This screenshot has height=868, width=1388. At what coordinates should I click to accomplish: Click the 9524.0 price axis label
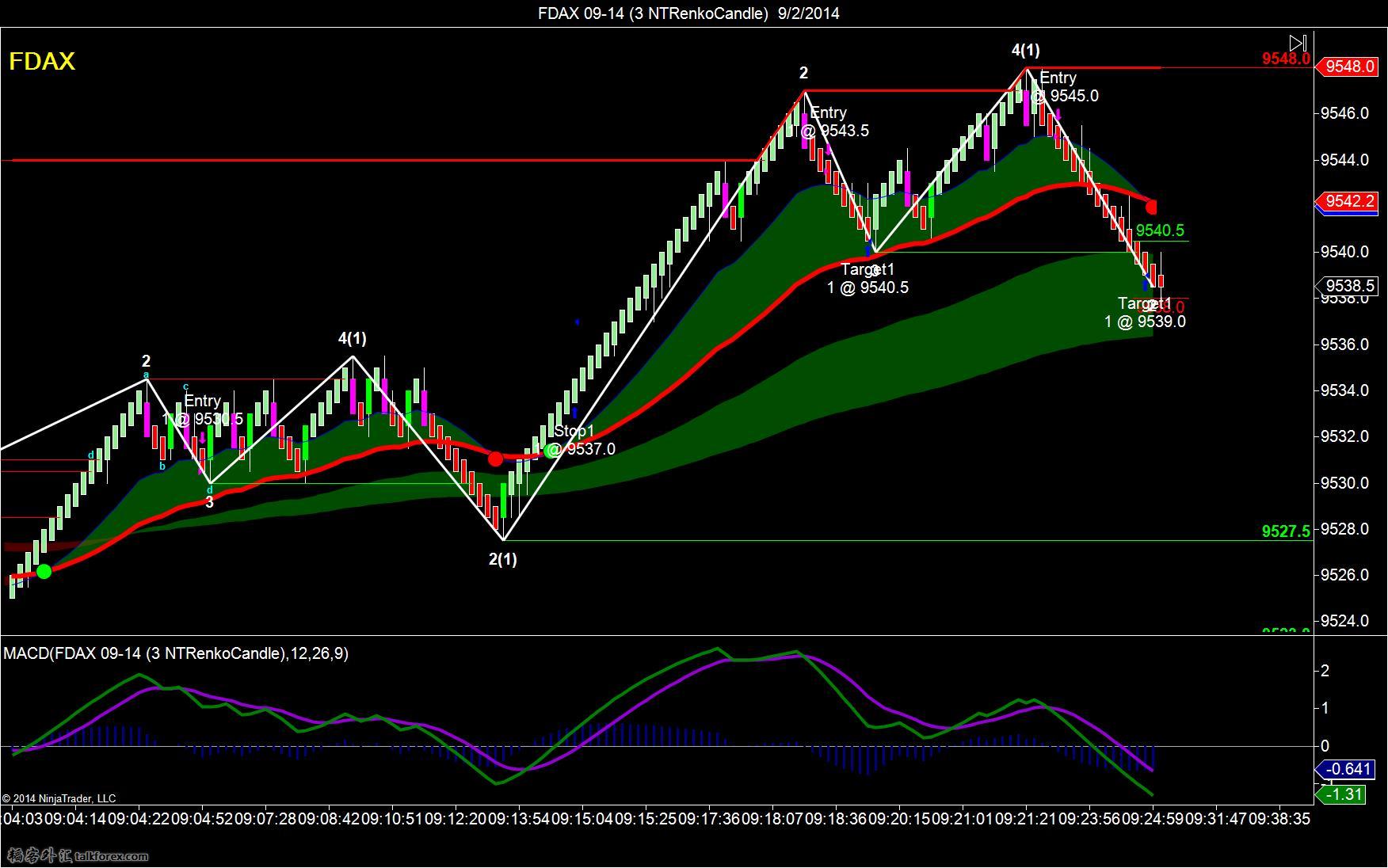pos(1344,621)
